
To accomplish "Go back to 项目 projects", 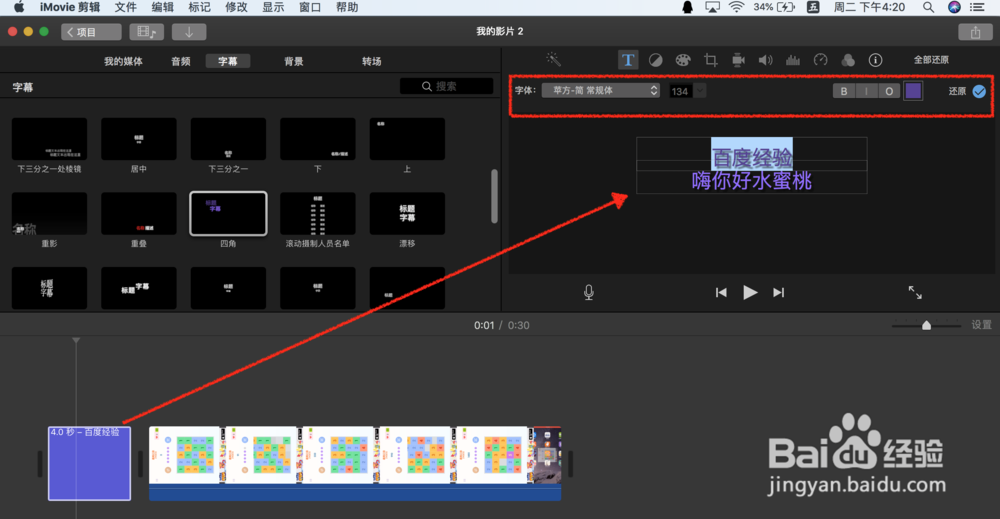I will pyautogui.click(x=91, y=32).
